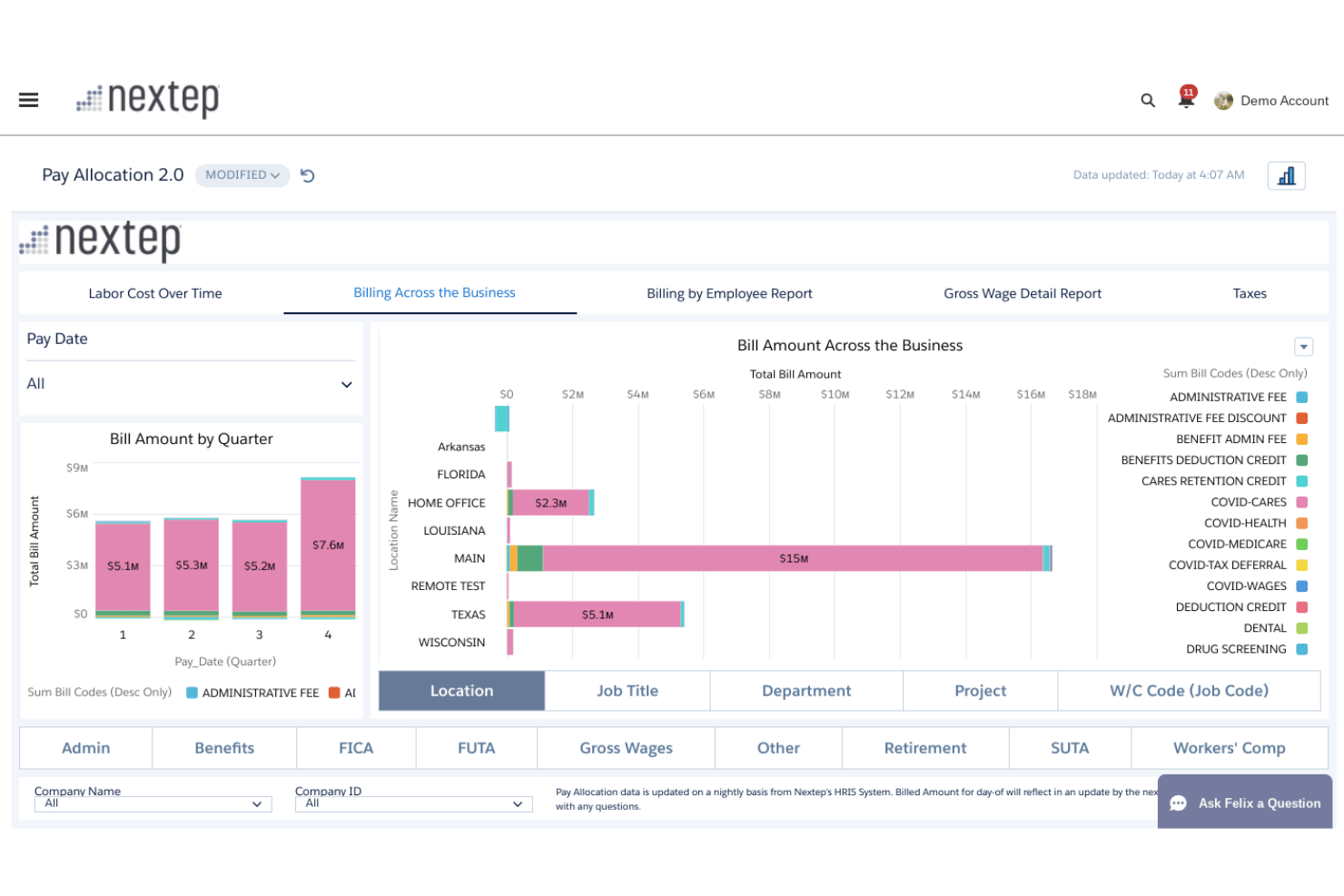The image size is (1344, 896).
Task: Click Ask Felix a Question button
Action: click(x=1245, y=802)
